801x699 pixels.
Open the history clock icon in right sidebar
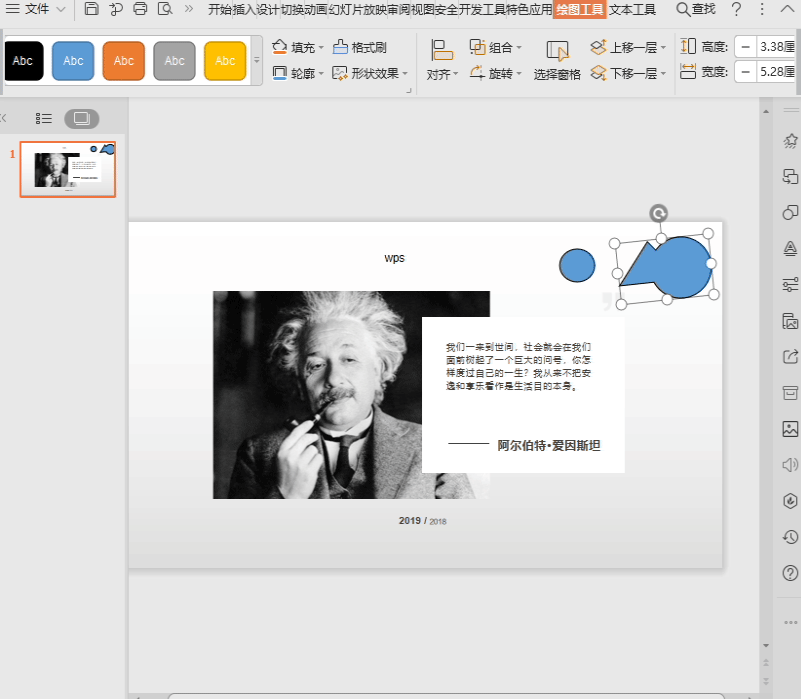[x=790, y=537]
